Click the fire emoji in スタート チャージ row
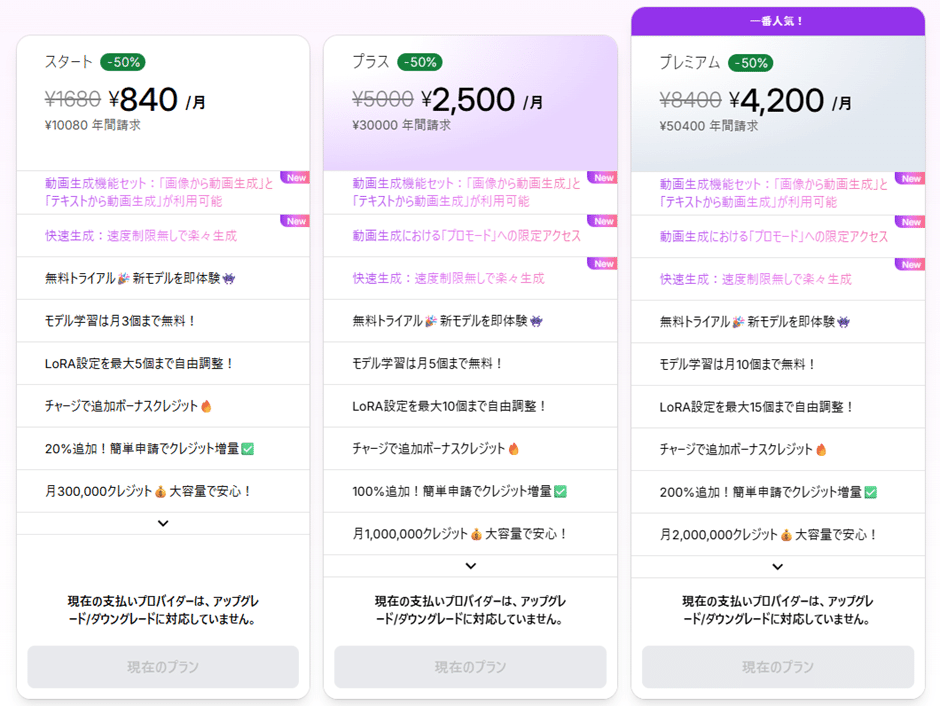 pos(208,407)
